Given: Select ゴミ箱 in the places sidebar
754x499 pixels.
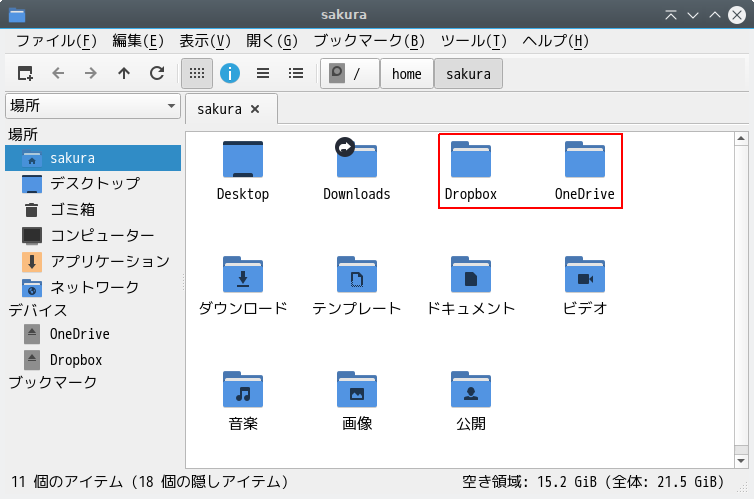Looking at the screenshot, I should click(x=72, y=210).
